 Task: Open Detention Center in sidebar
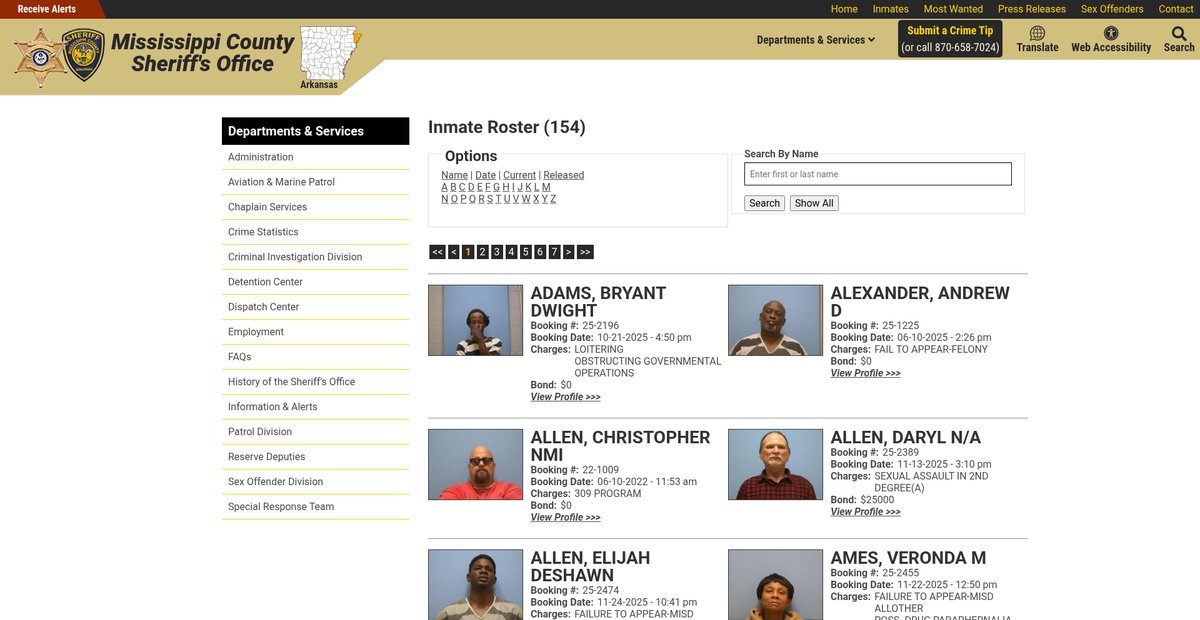pos(315,282)
